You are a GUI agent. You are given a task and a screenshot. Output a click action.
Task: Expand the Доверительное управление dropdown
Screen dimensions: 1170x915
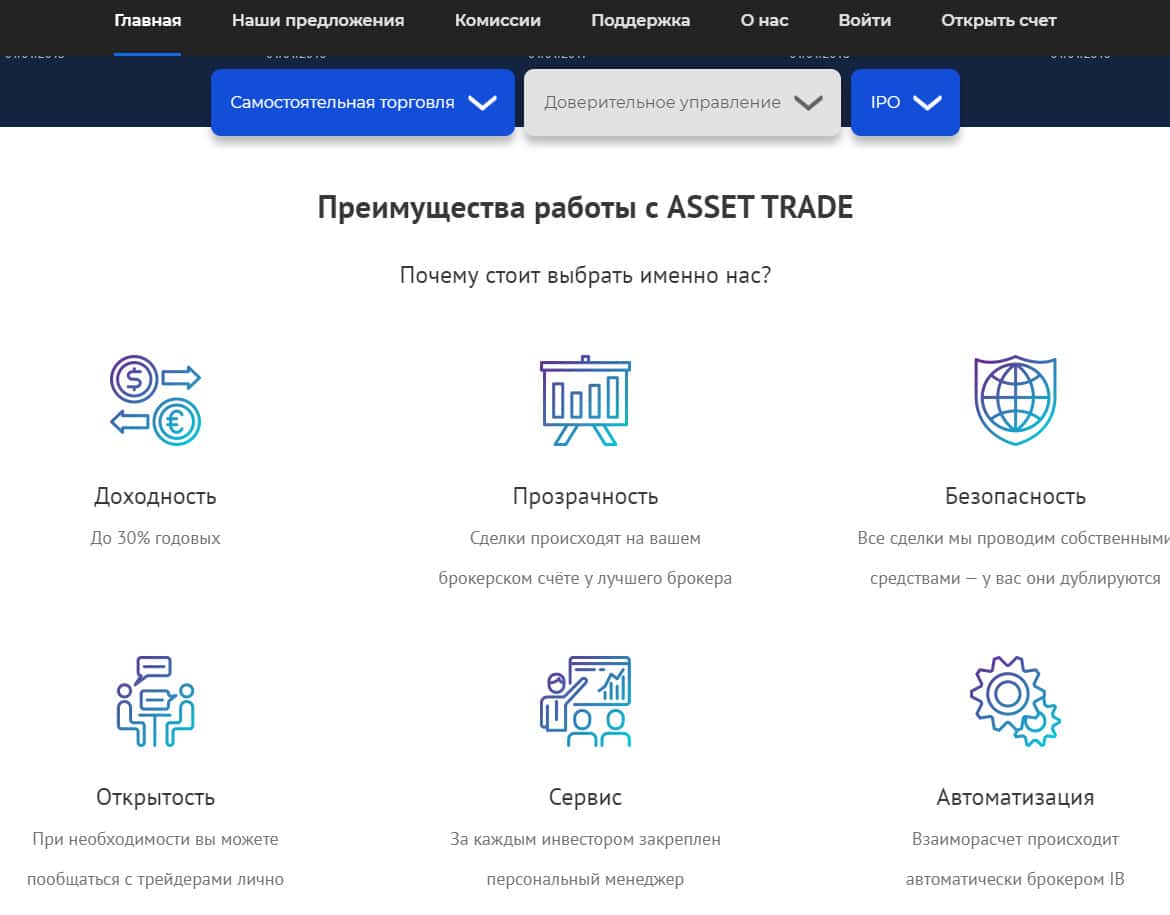682,102
